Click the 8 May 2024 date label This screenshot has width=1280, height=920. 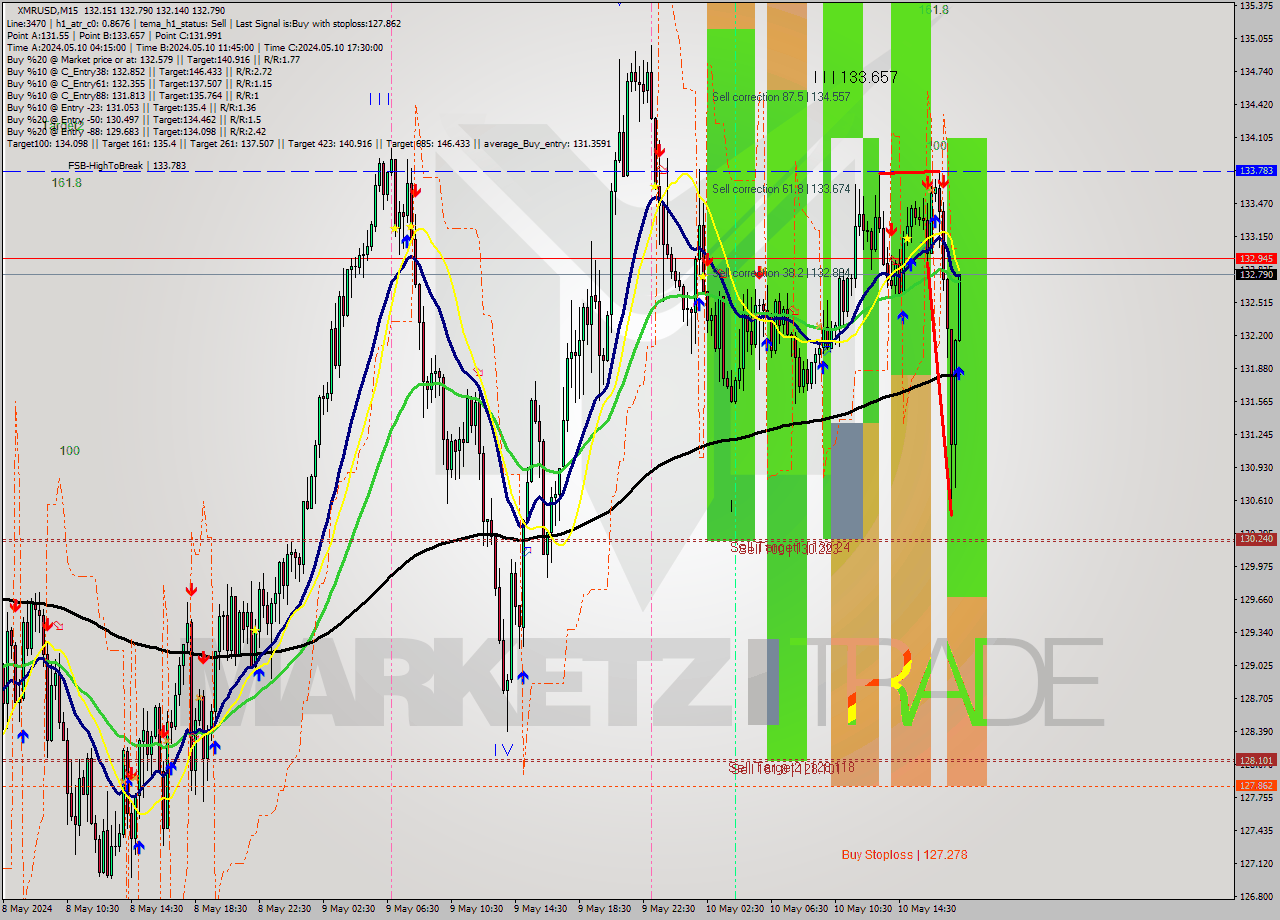click(25, 909)
